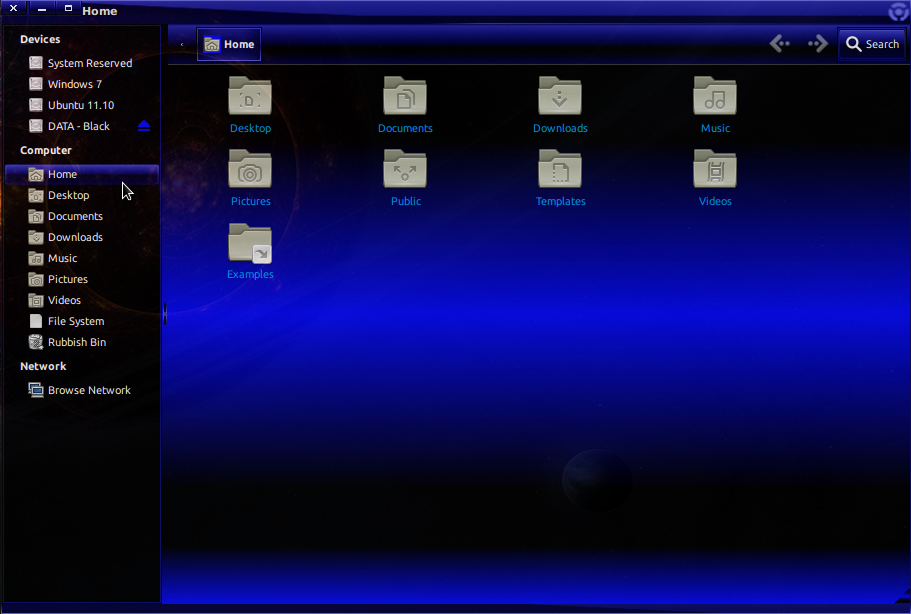
Task: Click the Search button
Action: pos(872,44)
